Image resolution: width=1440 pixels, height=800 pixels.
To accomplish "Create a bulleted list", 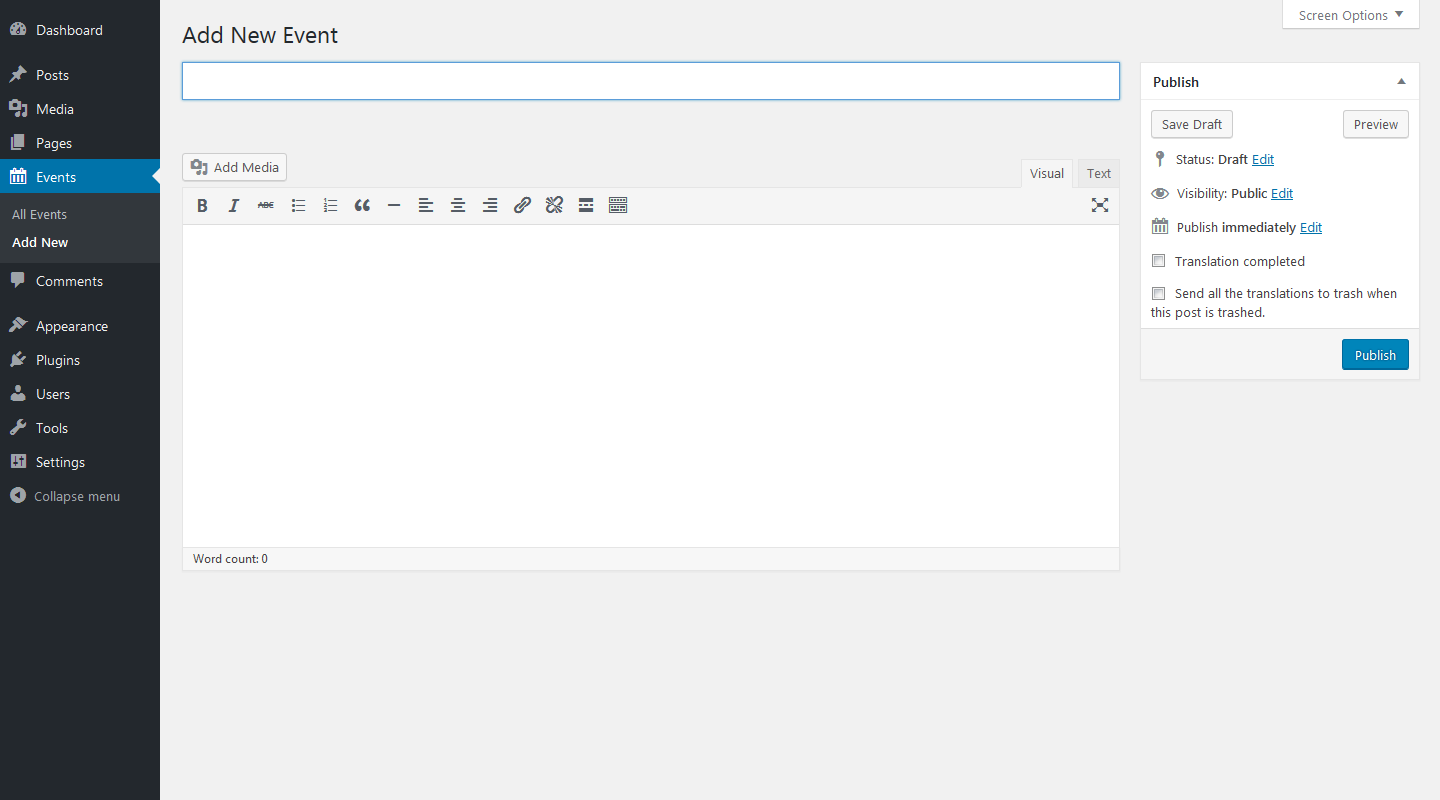I will point(298,205).
